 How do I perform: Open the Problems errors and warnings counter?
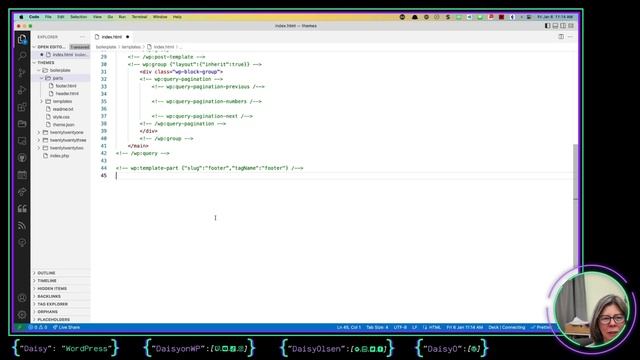click(38, 327)
